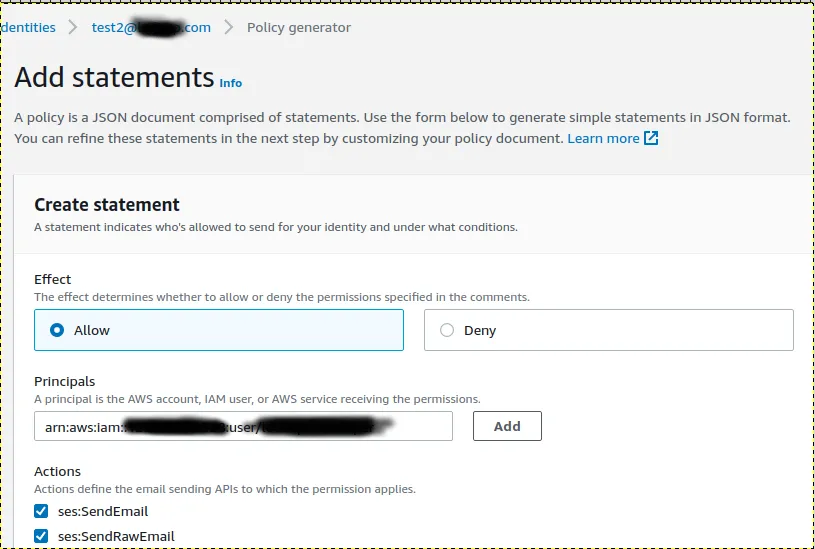This screenshot has width=815, height=549.
Task: Open the Info link beside Add statements
Action: pos(231,83)
